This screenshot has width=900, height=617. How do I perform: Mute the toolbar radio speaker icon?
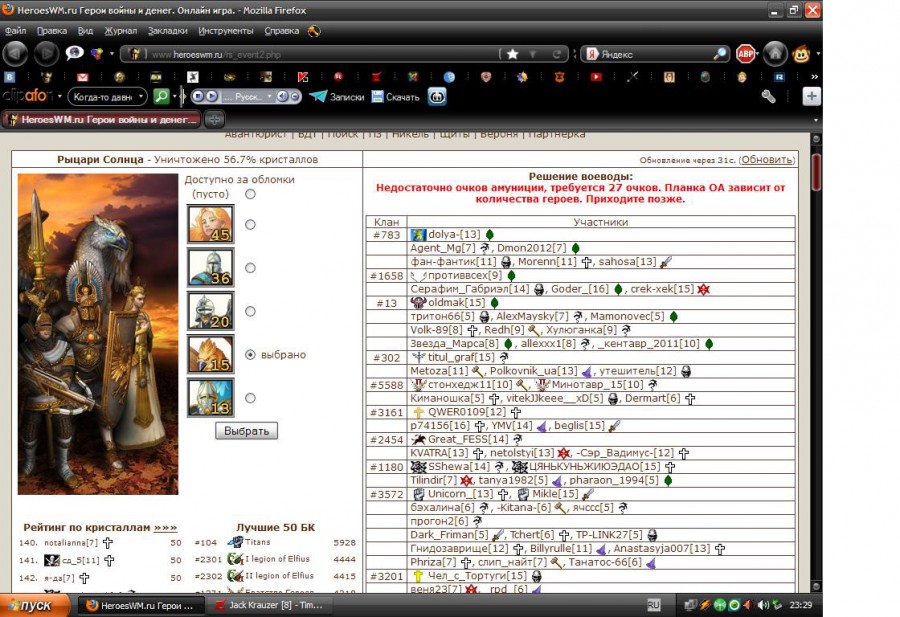(x=282, y=96)
